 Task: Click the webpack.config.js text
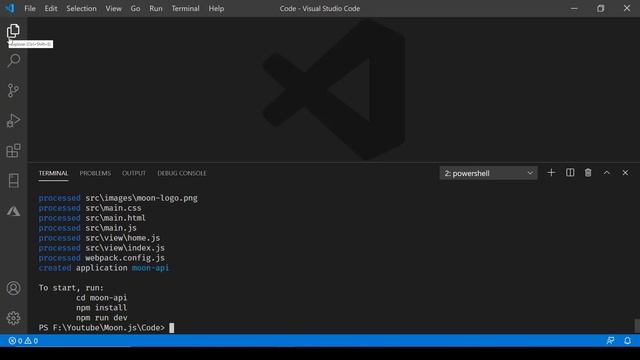pos(125,258)
